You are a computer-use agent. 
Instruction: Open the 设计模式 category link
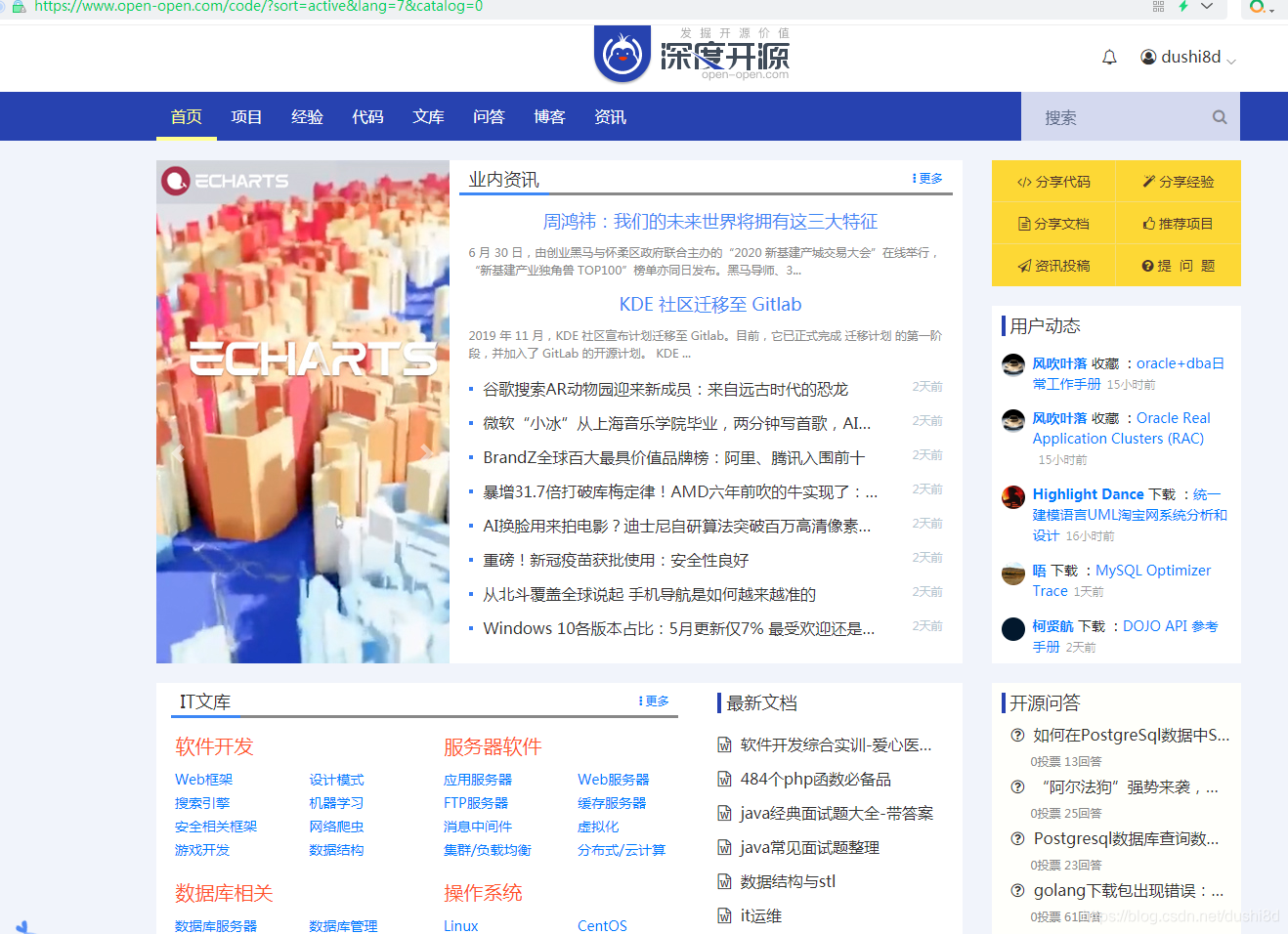pos(336,780)
